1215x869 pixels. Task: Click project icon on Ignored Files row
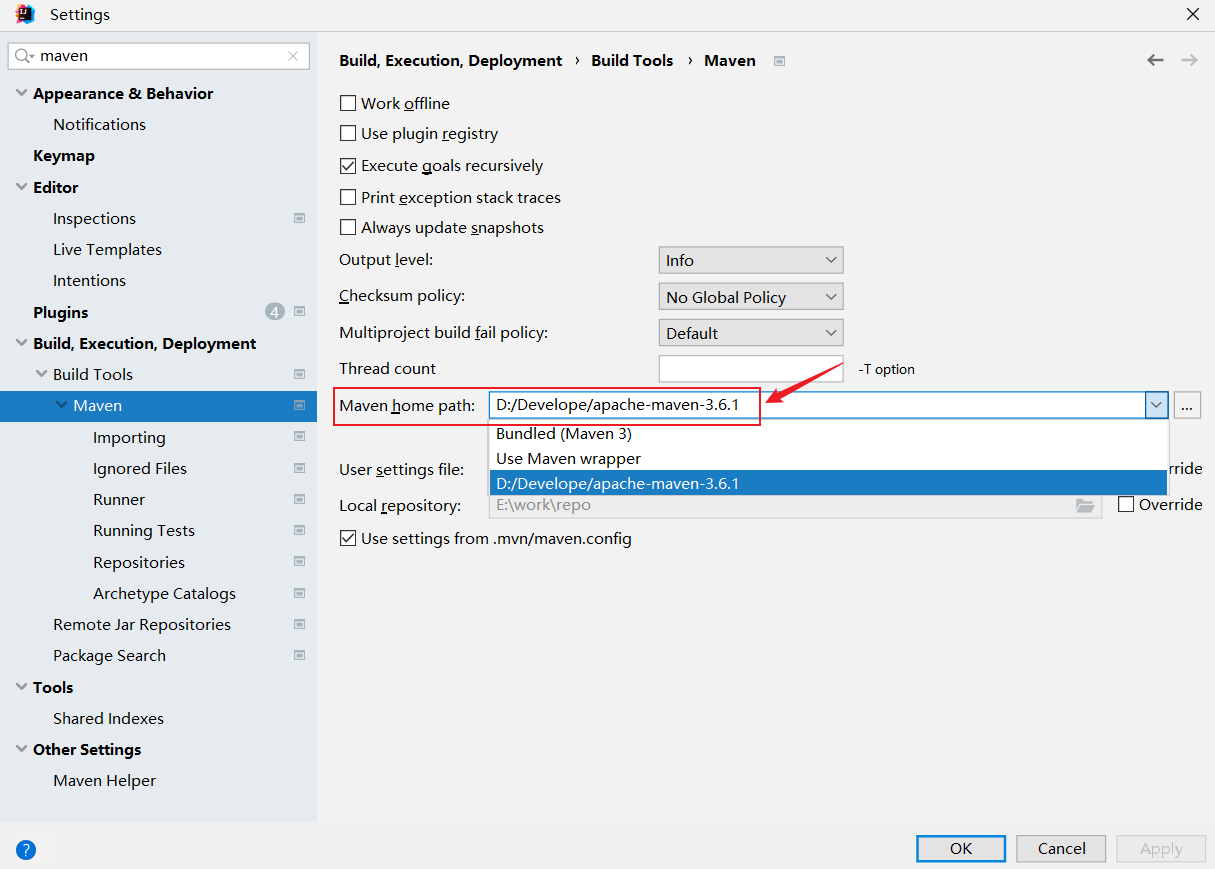point(299,468)
